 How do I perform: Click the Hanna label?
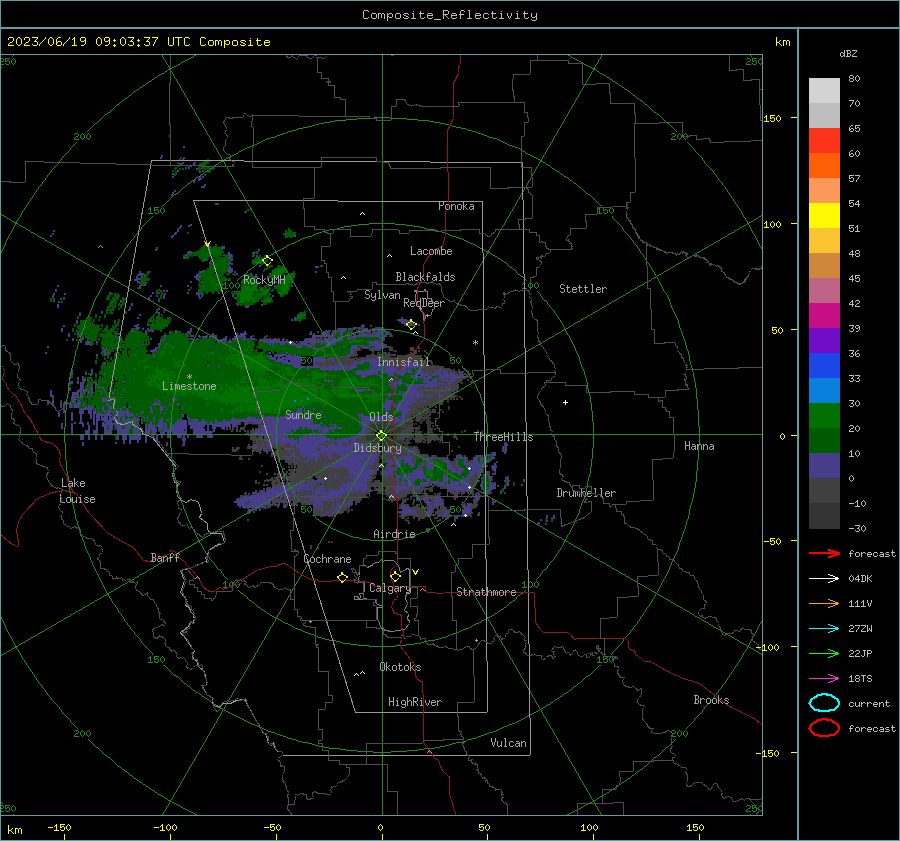coord(699,446)
